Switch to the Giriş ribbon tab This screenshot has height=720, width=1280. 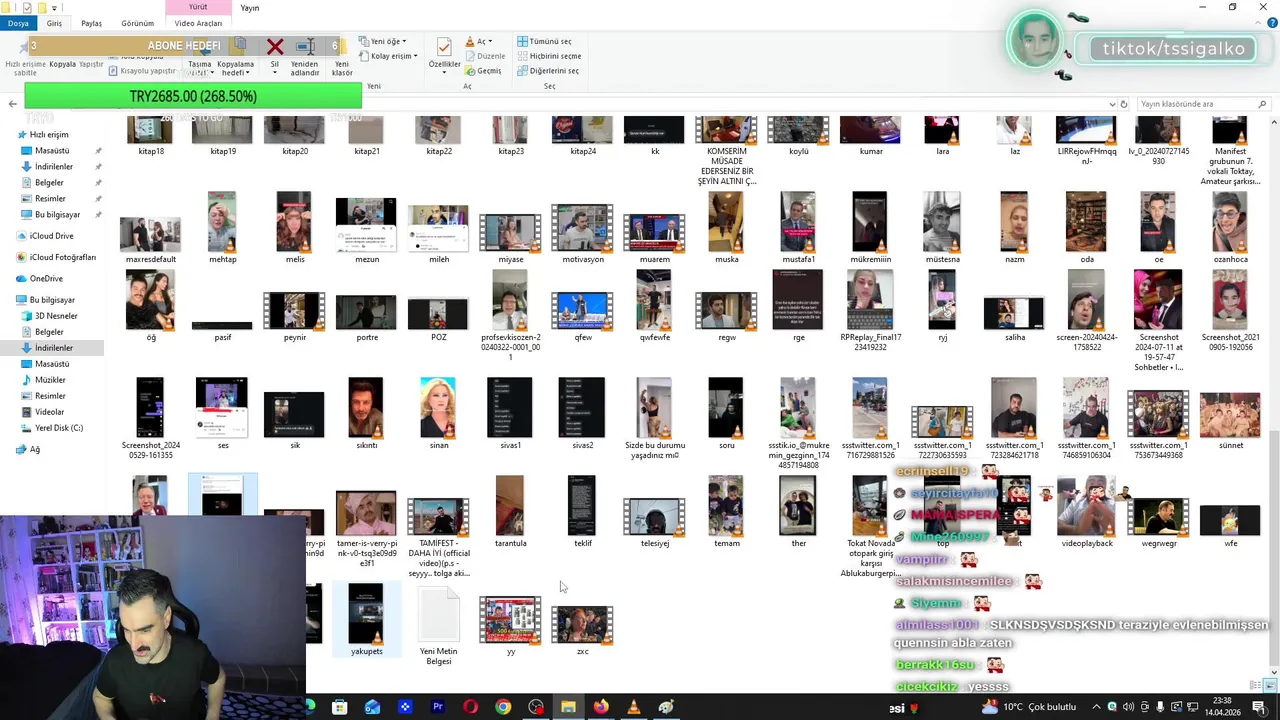54,23
